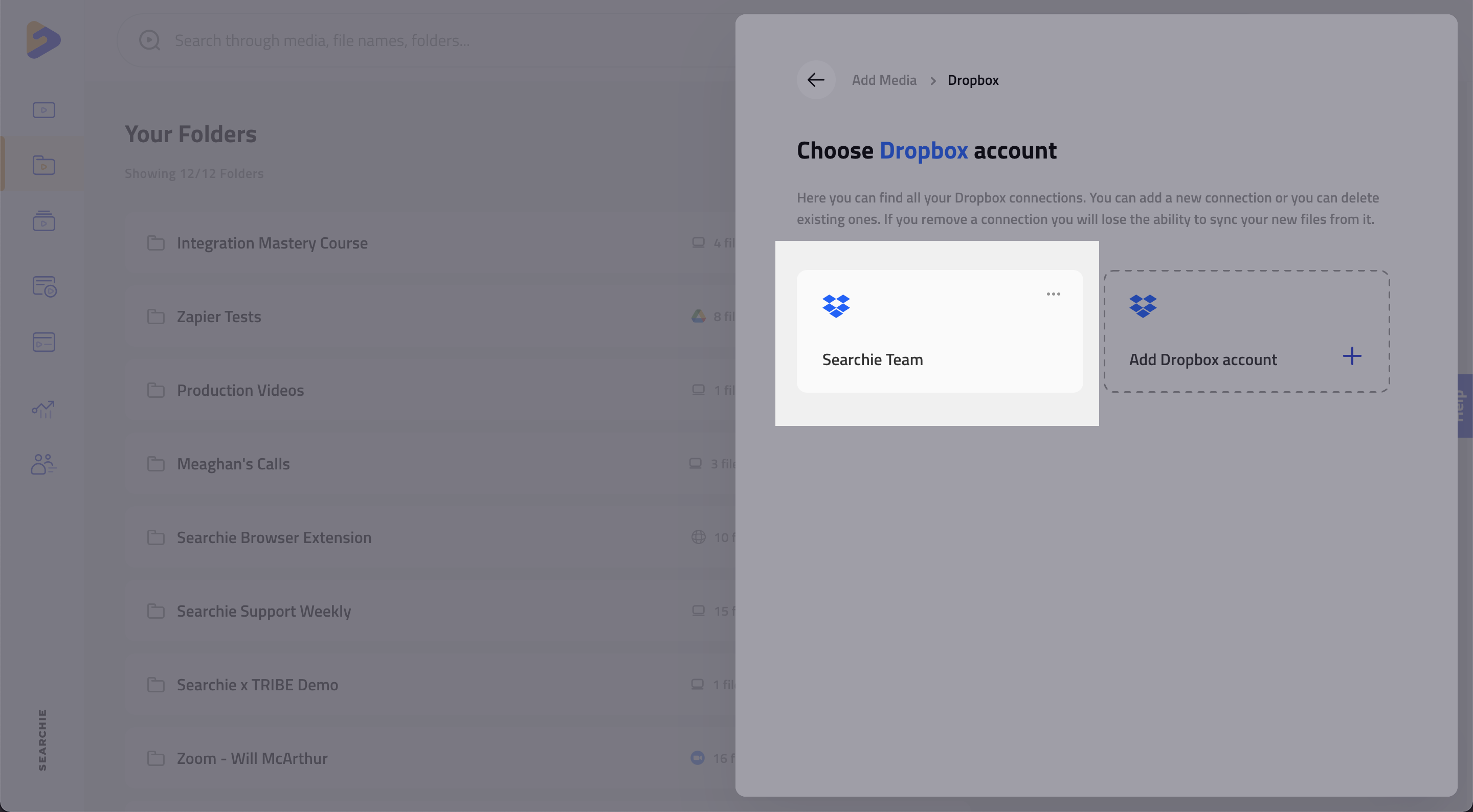Viewport: 1473px width, 812px height.
Task: Click folder icon beside Searchie Support Weekly
Action: pos(155,611)
